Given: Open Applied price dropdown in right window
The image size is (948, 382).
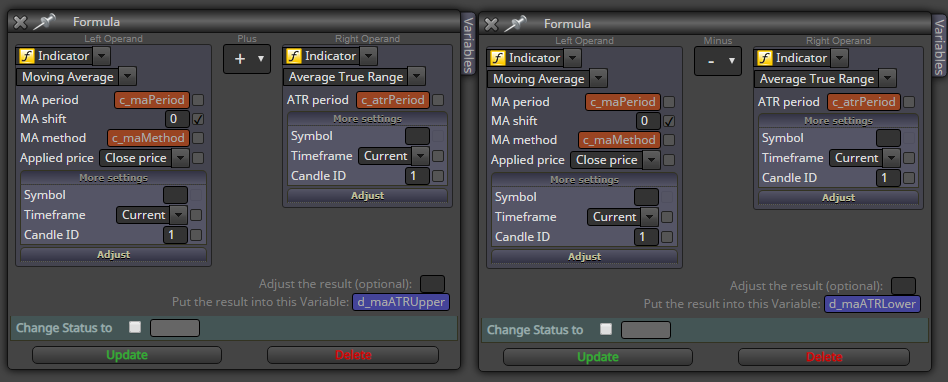Looking at the screenshot, I should pyautogui.click(x=651, y=160).
